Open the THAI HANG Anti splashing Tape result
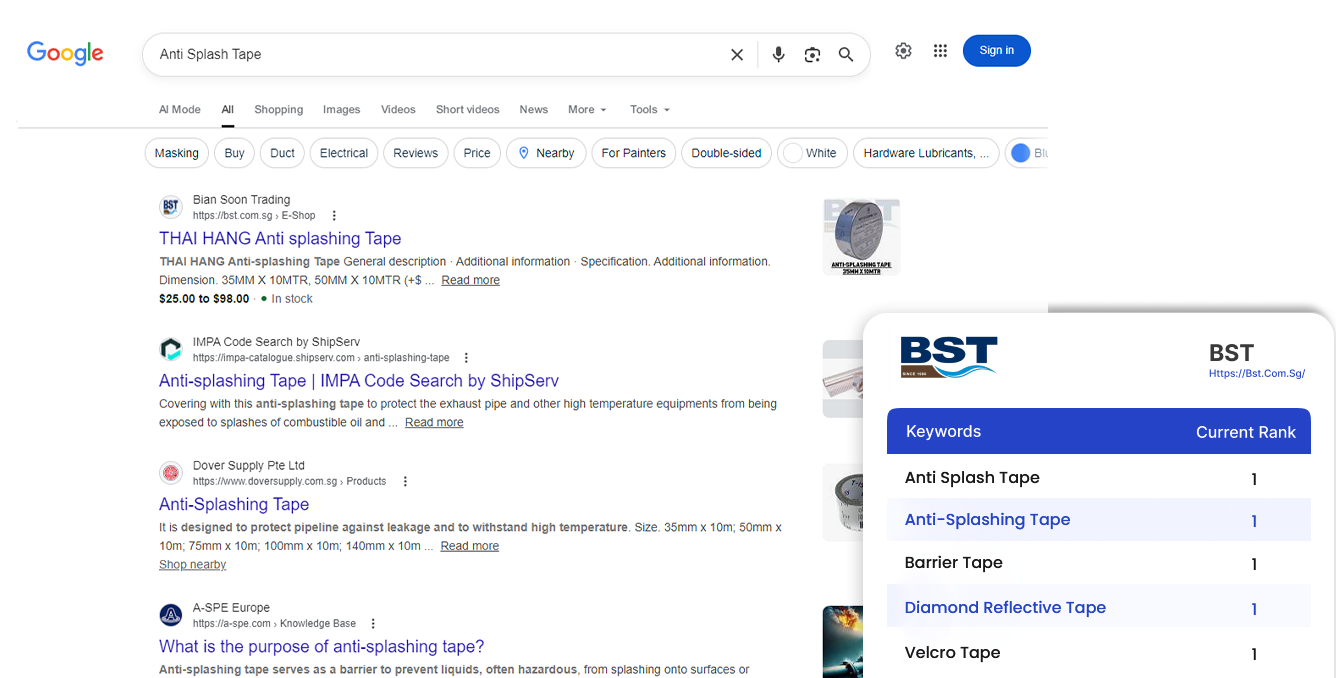This screenshot has width=1336, height=678. pyautogui.click(x=280, y=238)
